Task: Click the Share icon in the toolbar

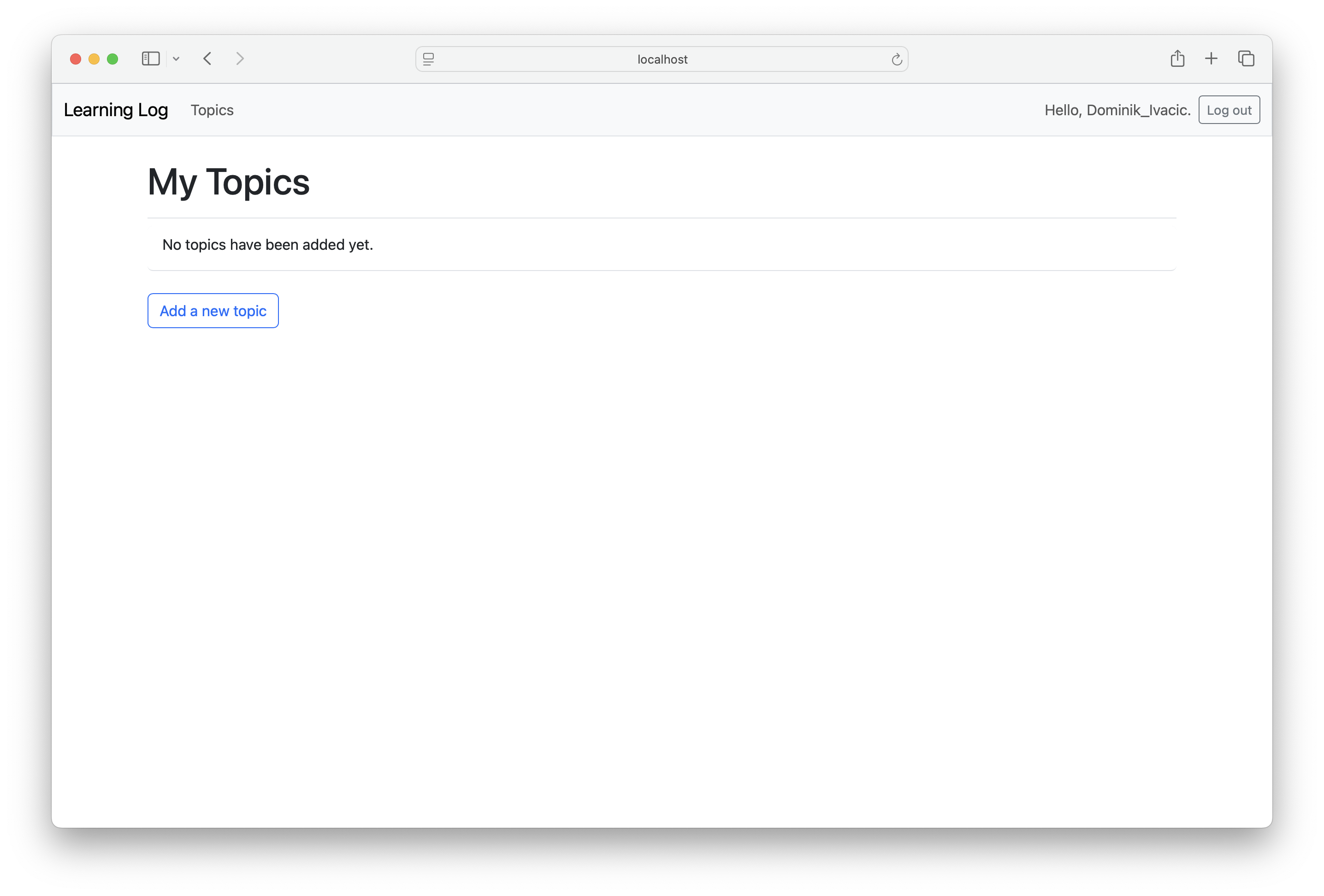Action: pos(1177,58)
